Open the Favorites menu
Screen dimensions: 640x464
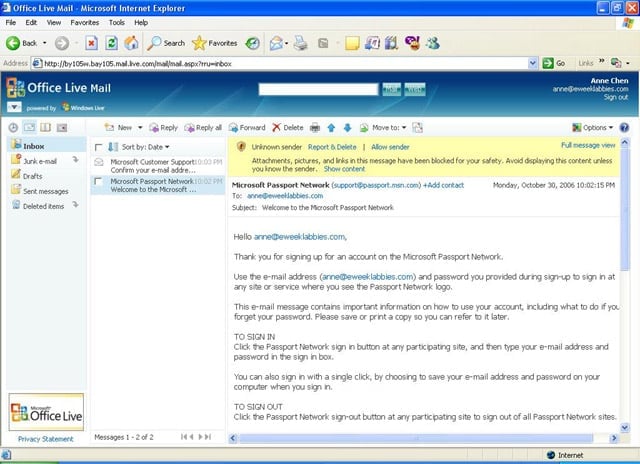pos(84,22)
